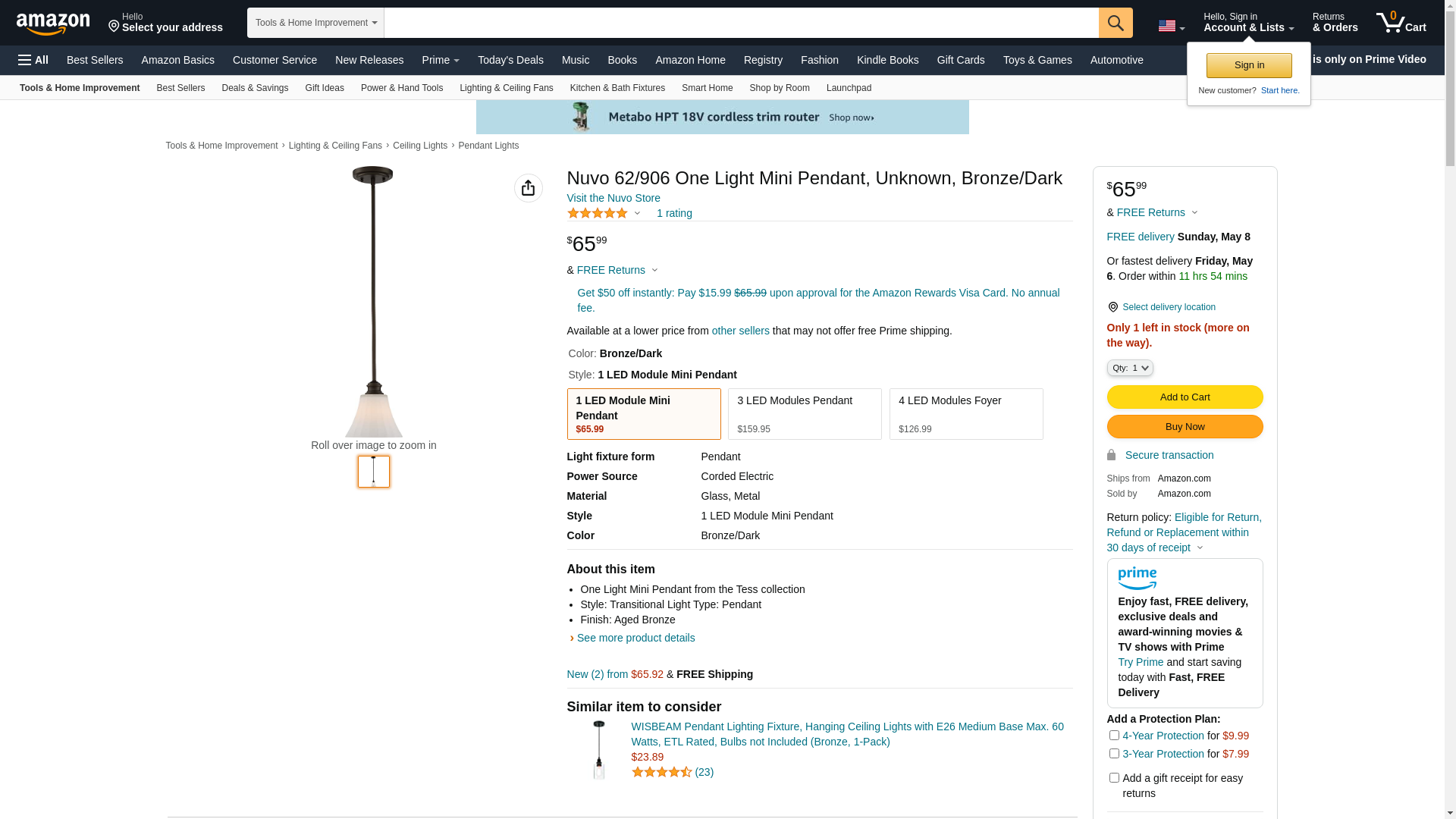Image resolution: width=1456 pixels, height=819 pixels.
Task: Expand the Prime navigation dropdown
Action: click(441, 60)
